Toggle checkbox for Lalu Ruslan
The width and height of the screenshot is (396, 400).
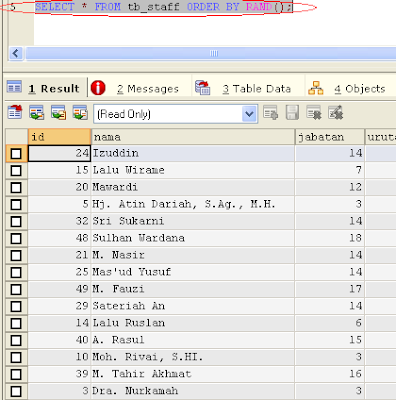tap(16, 324)
